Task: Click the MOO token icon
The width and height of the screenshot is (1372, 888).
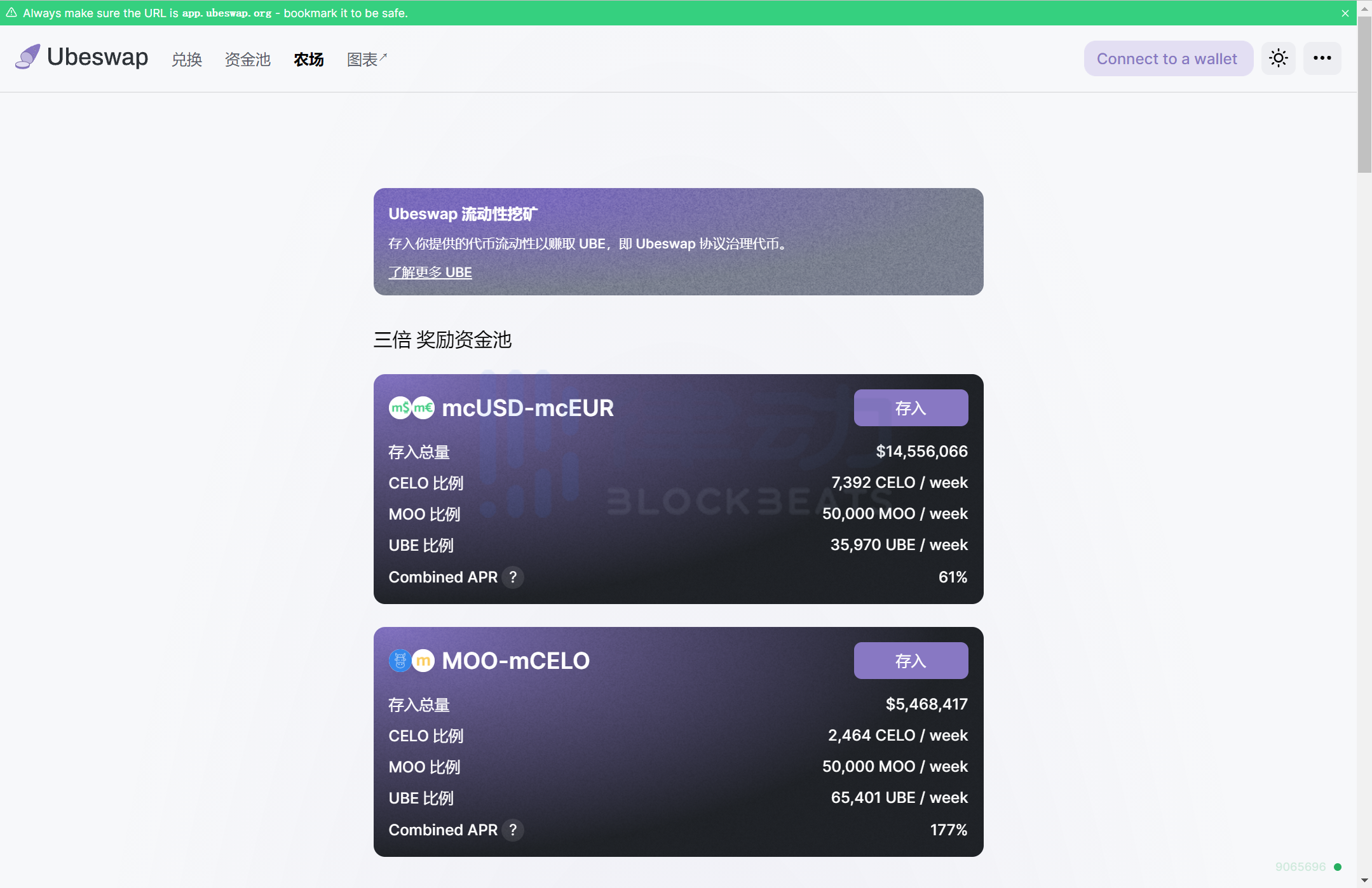Action: pos(400,661)
